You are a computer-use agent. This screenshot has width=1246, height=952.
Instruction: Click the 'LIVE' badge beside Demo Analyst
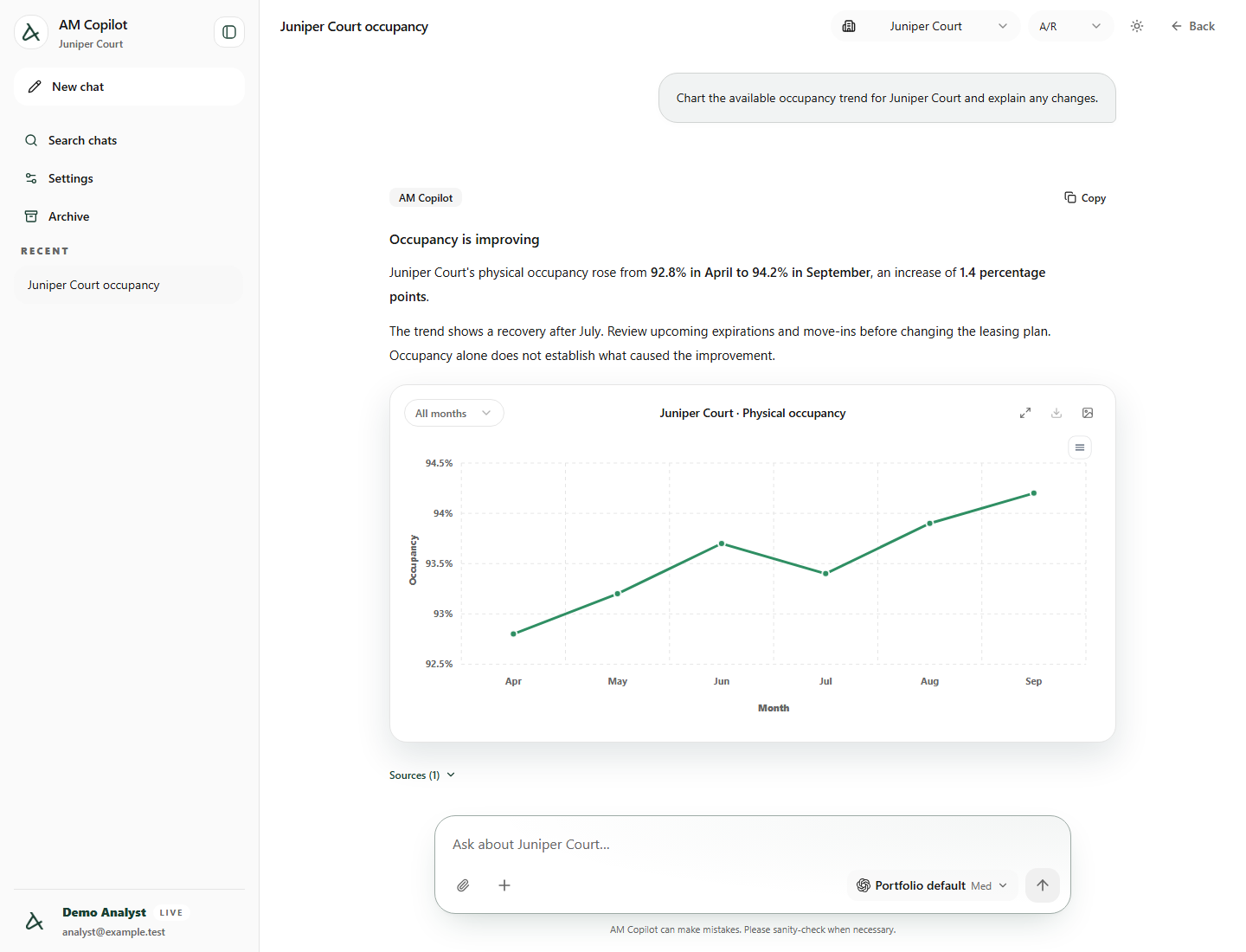171,912
